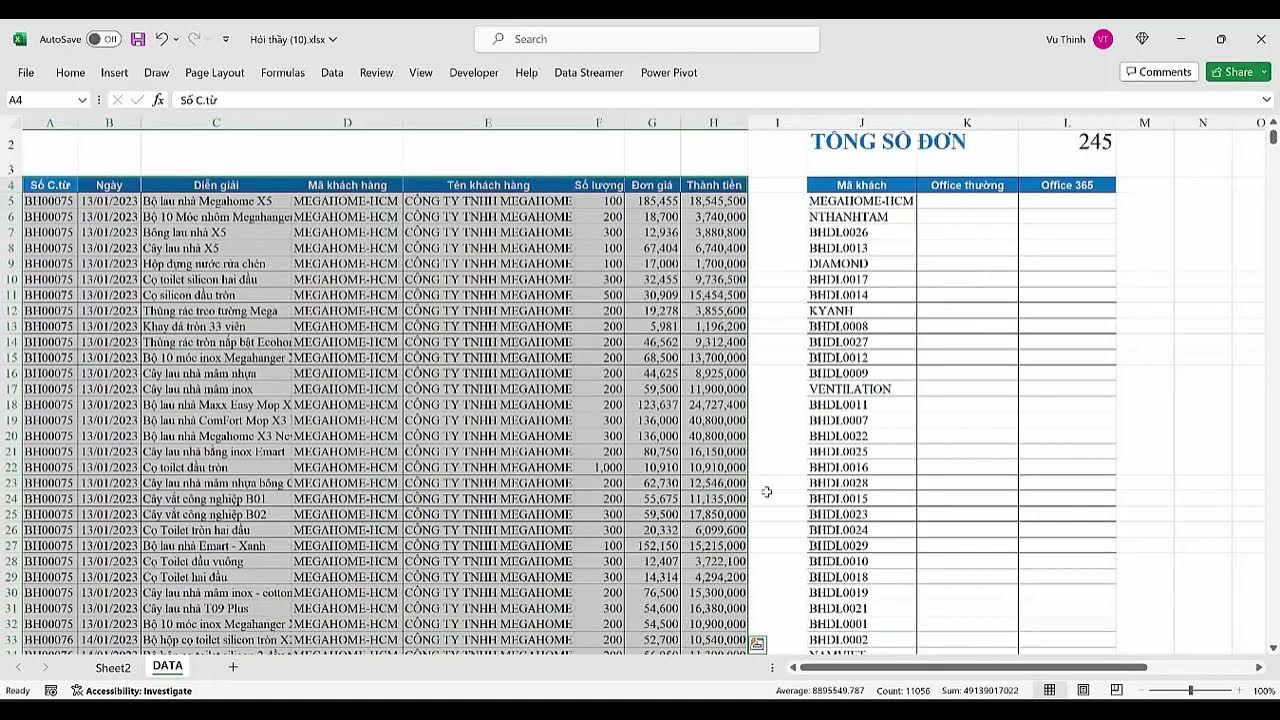Click the next sheet navigation arrow
The image size is (1280, 720).
45,667
